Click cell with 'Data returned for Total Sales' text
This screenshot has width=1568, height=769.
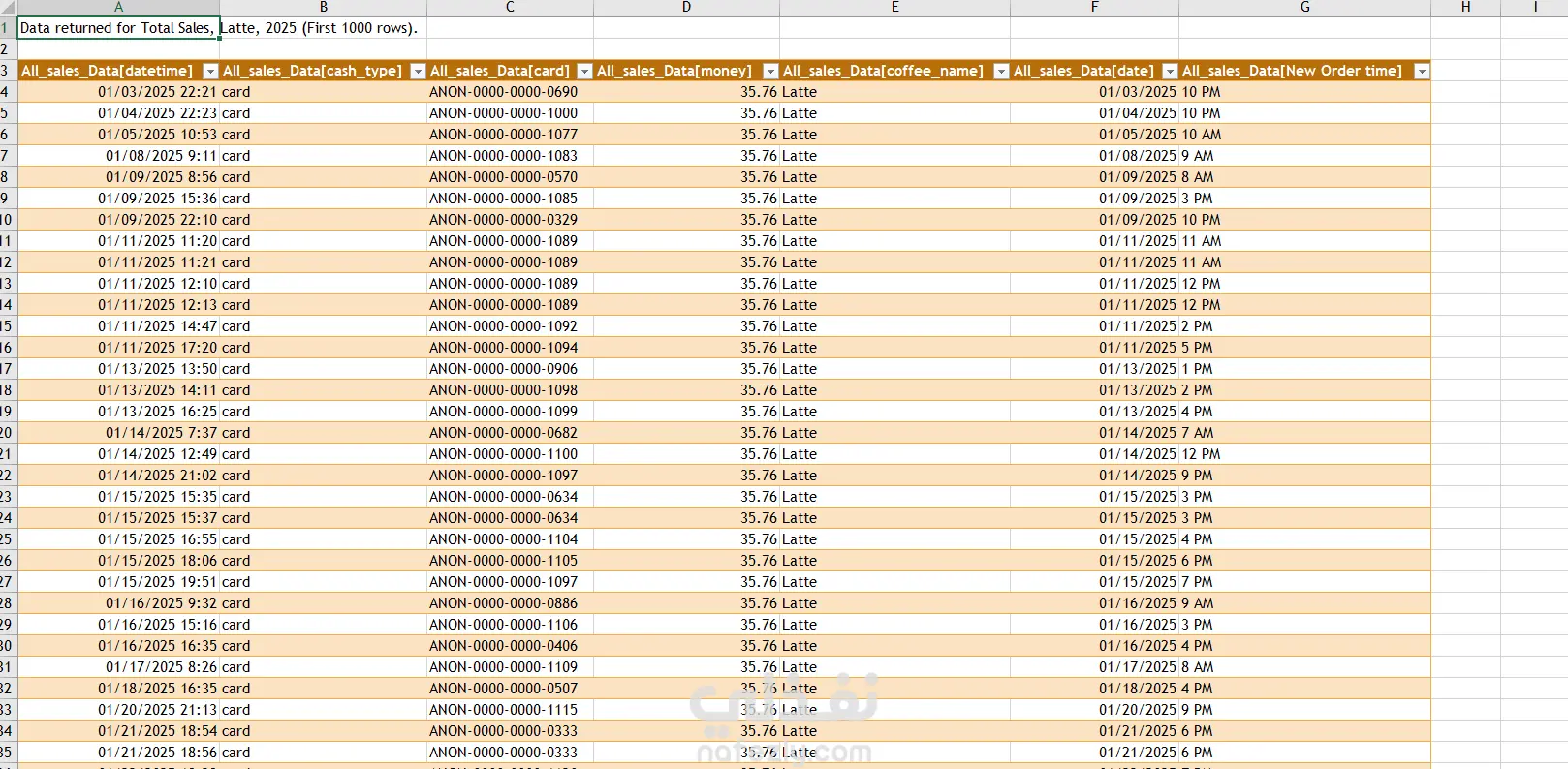tap(119, 28)
